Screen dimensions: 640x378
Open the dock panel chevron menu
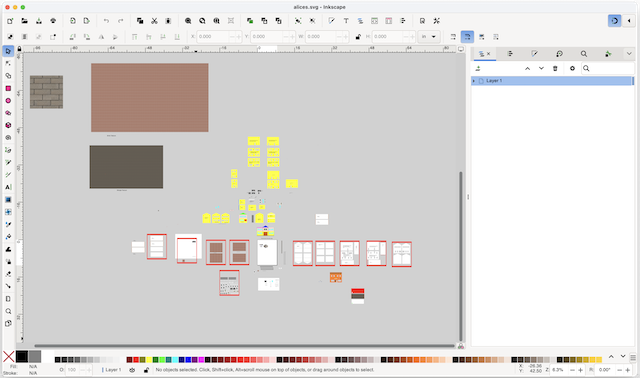point(629,53)
